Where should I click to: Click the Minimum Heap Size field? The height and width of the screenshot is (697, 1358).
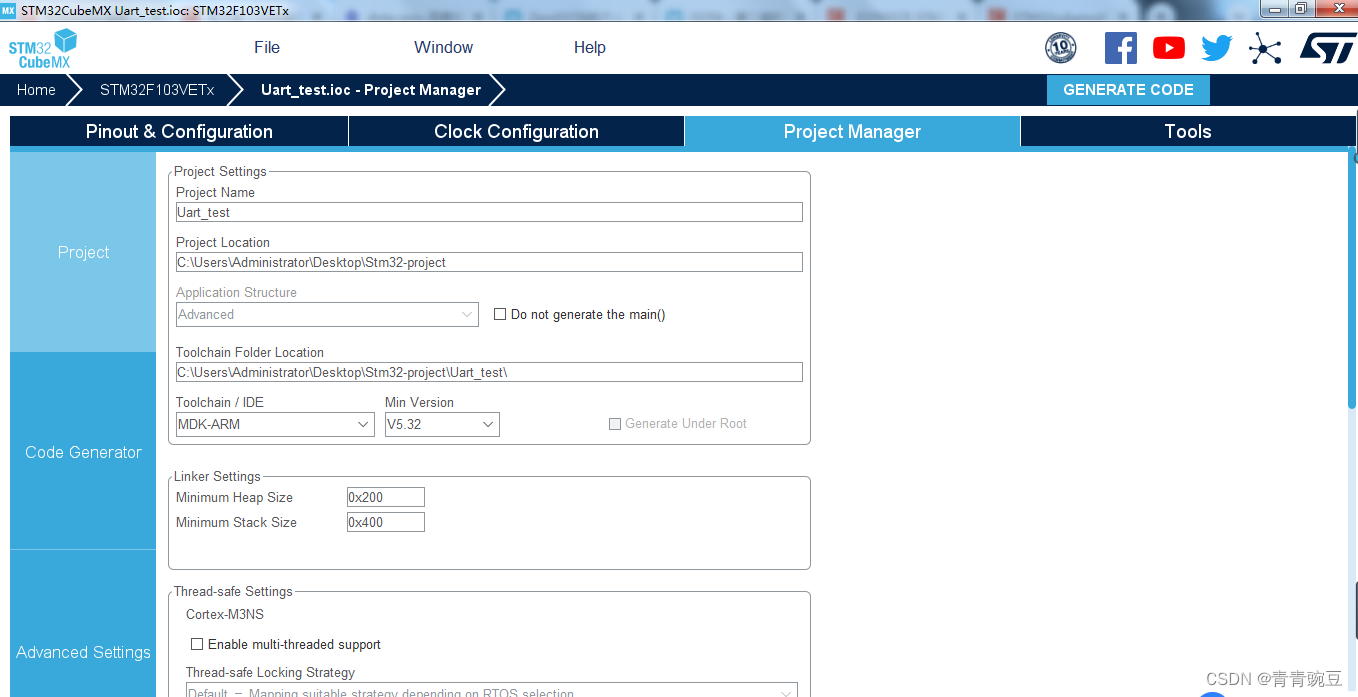tap(385, 497)
